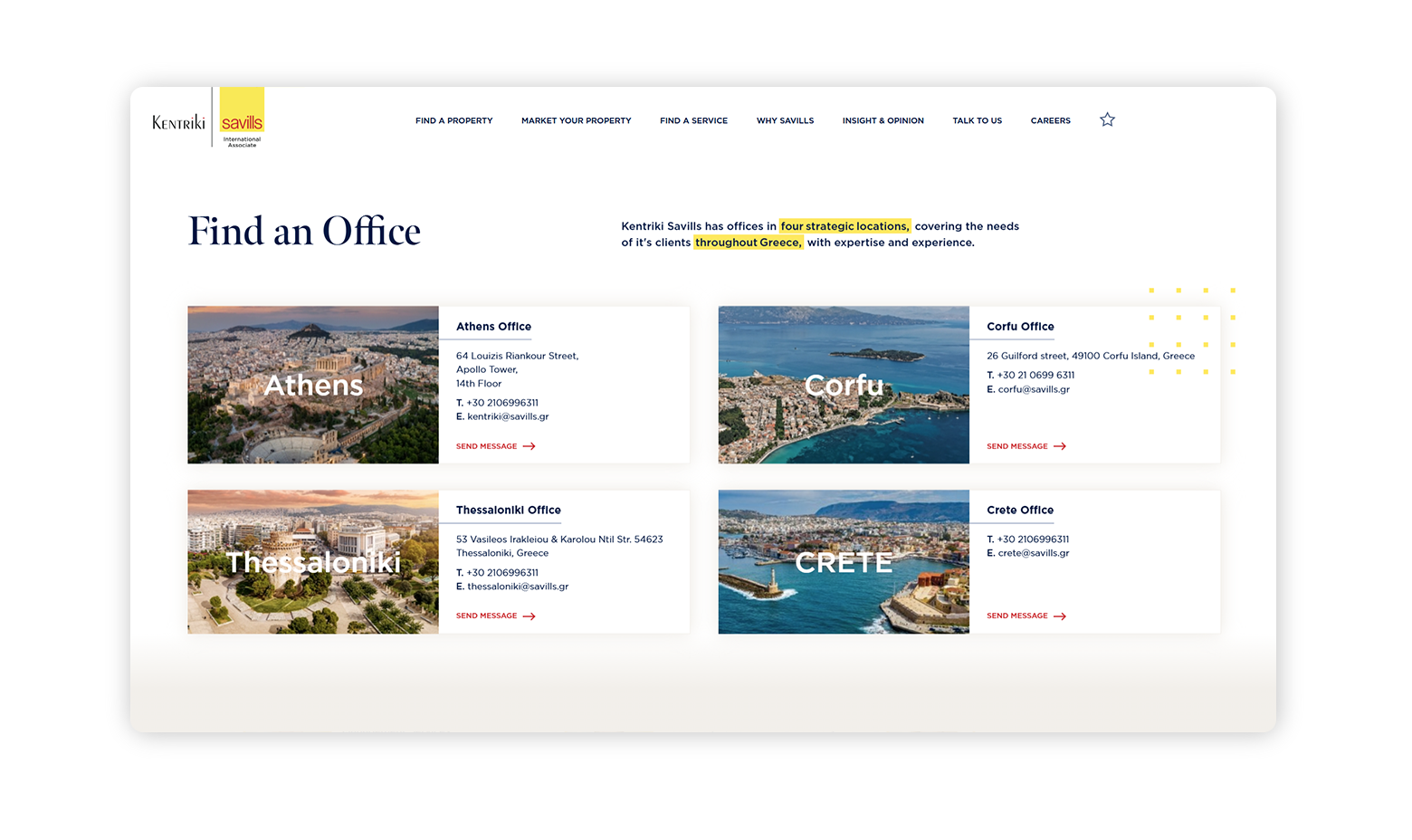The width and height of the screenshot is (1412, 840).
Task: Open the Market Your Property menu
Action: (576, 120)
